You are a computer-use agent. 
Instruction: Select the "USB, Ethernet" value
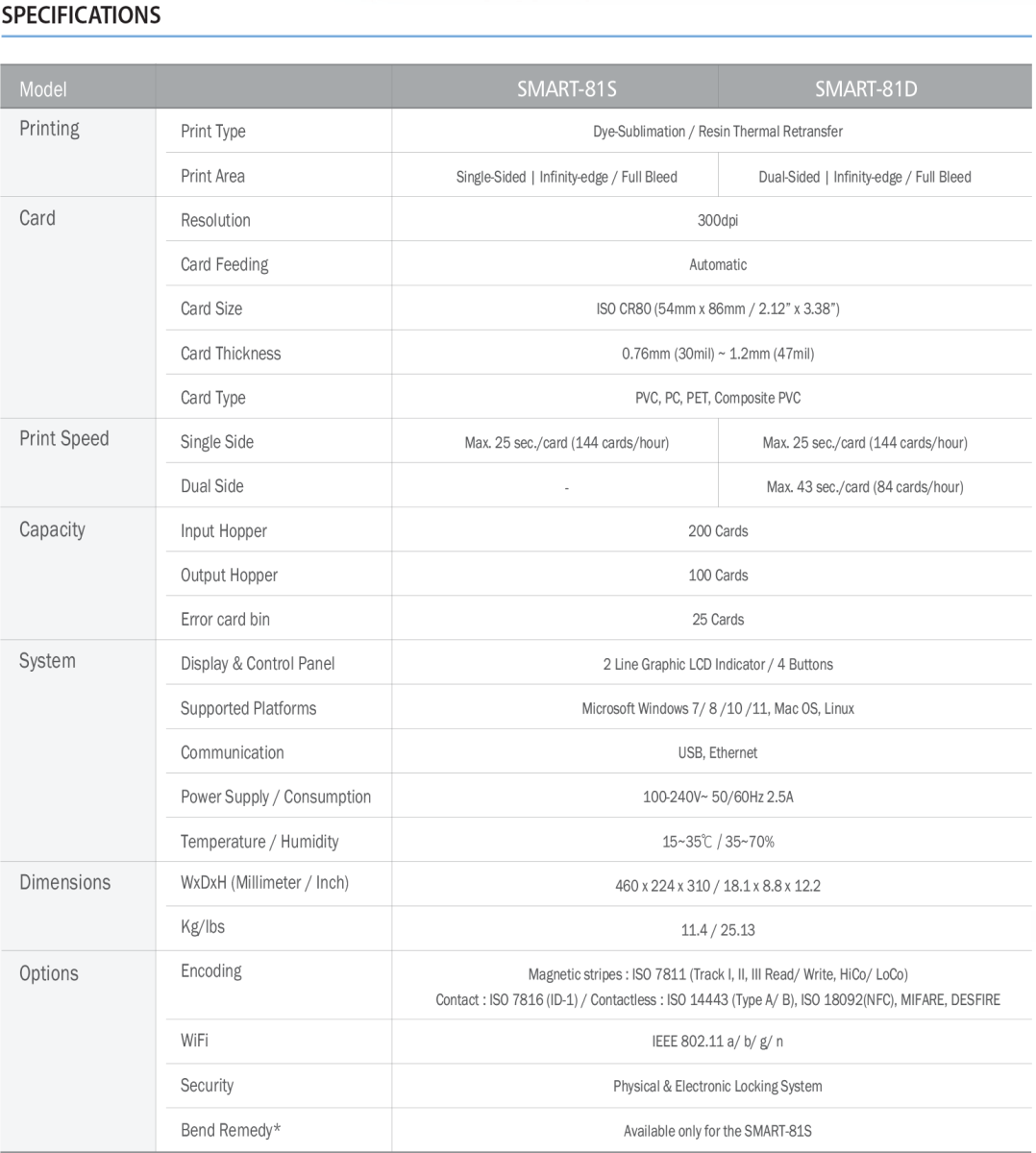tap(718, 753)
